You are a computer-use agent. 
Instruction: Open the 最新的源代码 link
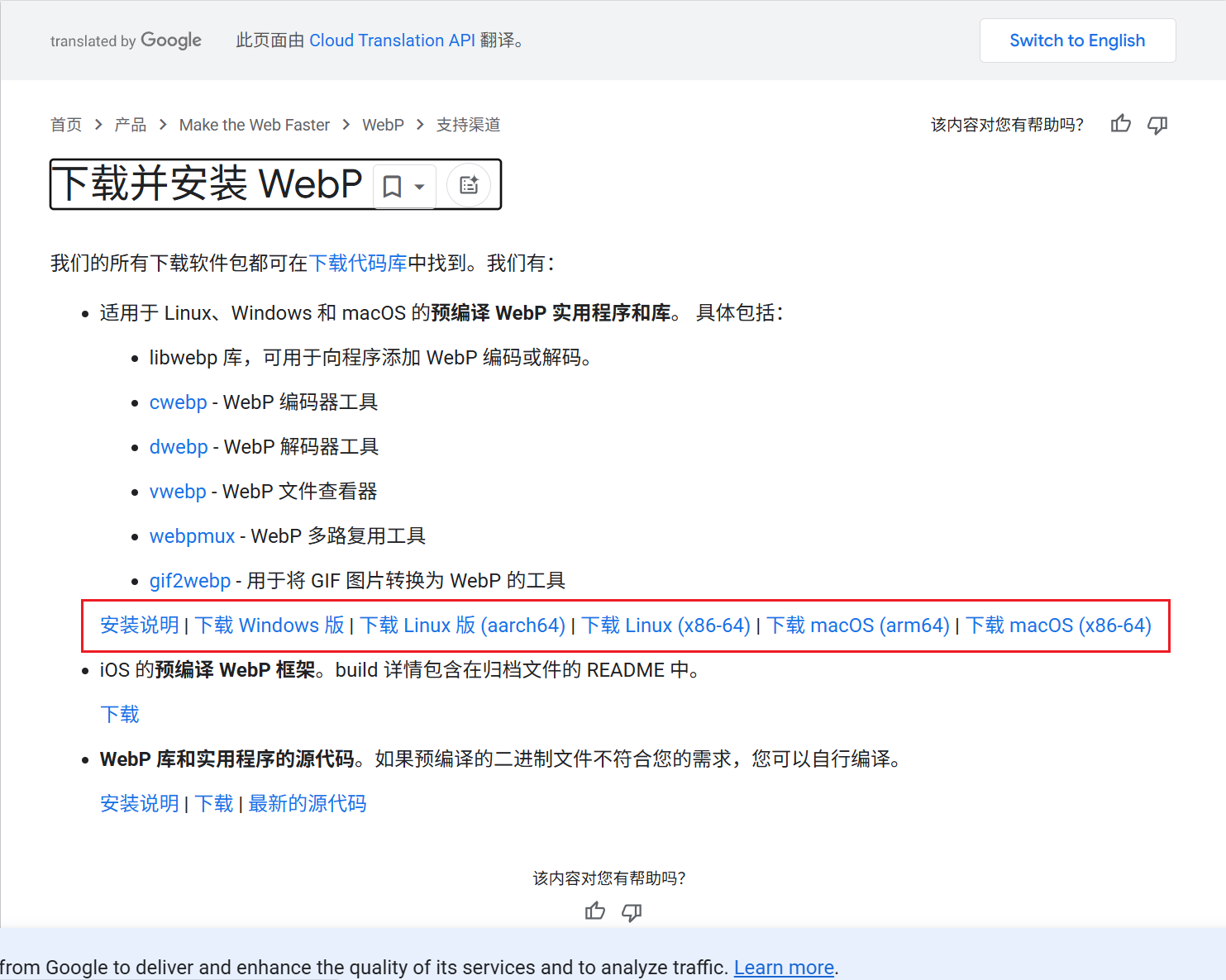click(x=308, y=804)
